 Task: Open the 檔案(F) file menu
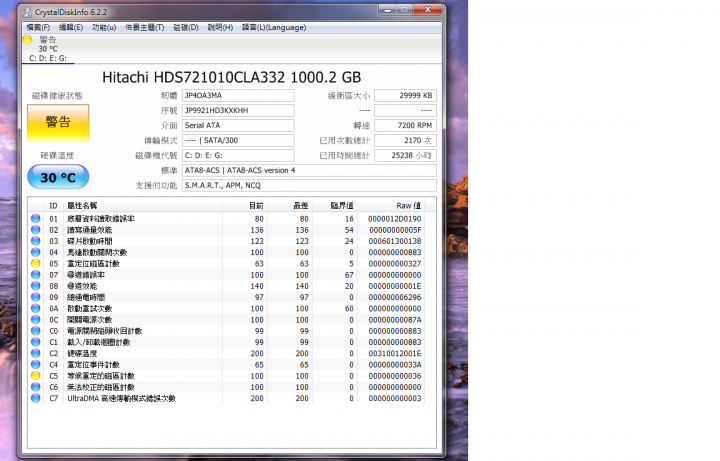click(38, 28)
